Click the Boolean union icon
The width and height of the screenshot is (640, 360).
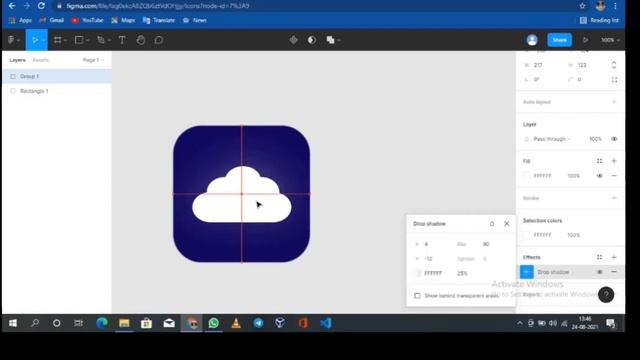click(x=330, y=40)
